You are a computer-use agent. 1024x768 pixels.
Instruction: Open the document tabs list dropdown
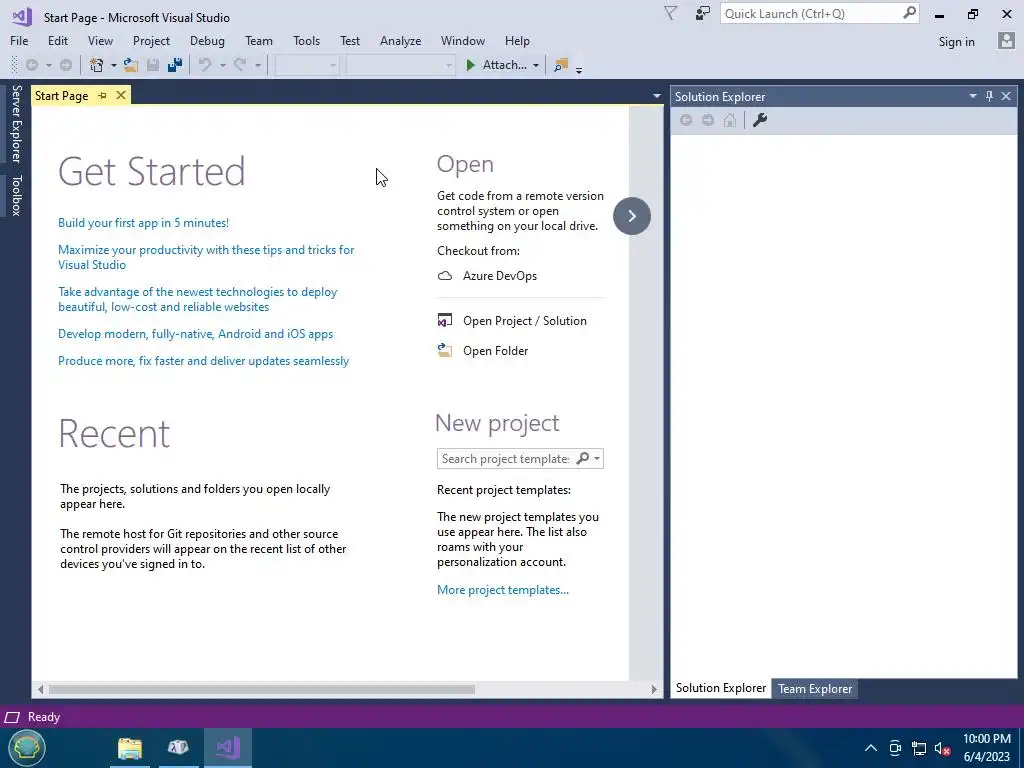click(656, 96)
